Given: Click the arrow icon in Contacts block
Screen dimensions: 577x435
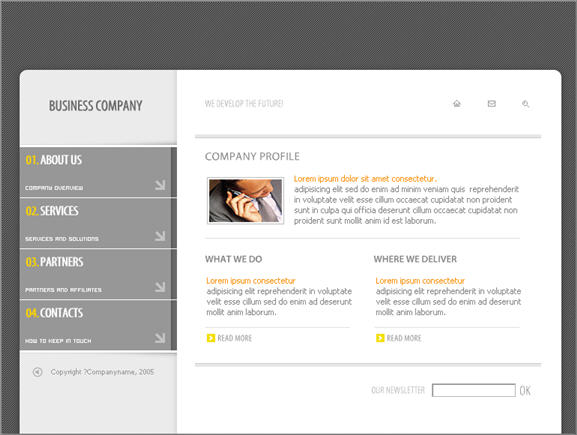Looking at the screenshot, I should coord(160,337).
